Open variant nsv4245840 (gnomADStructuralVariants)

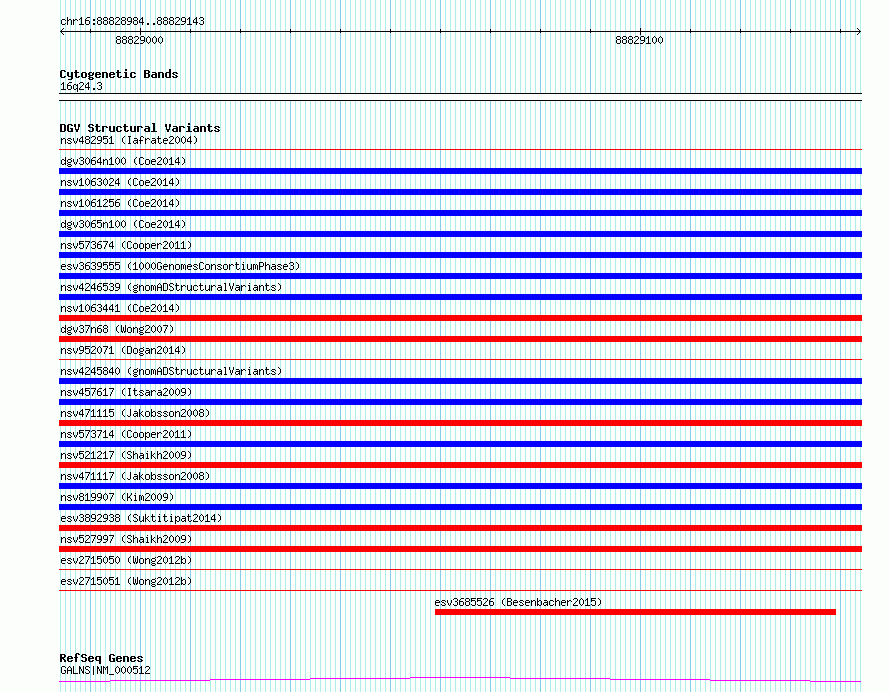[x=171, y=371]
